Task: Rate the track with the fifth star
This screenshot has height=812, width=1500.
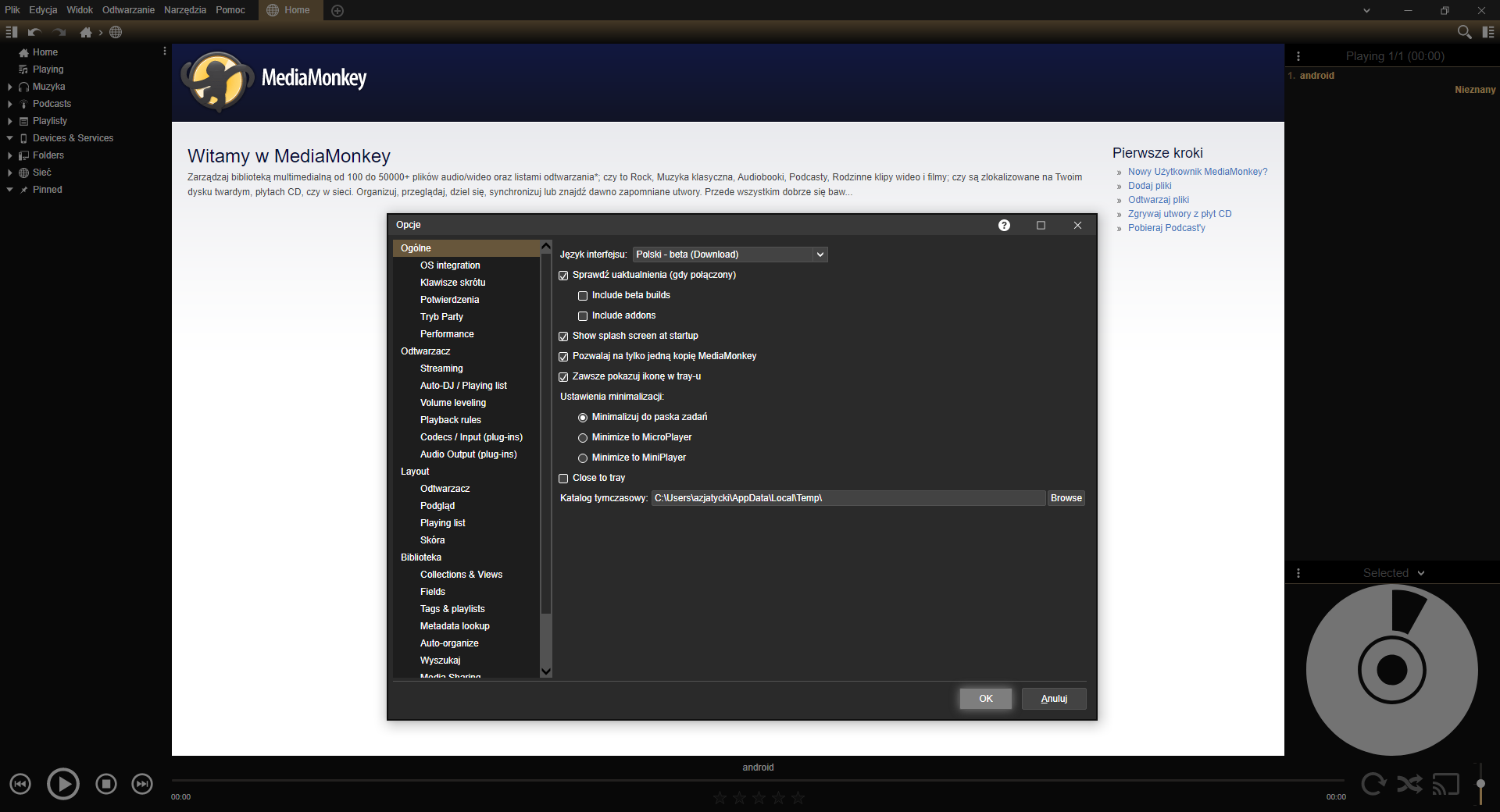Action: click(x=798, y=797)
